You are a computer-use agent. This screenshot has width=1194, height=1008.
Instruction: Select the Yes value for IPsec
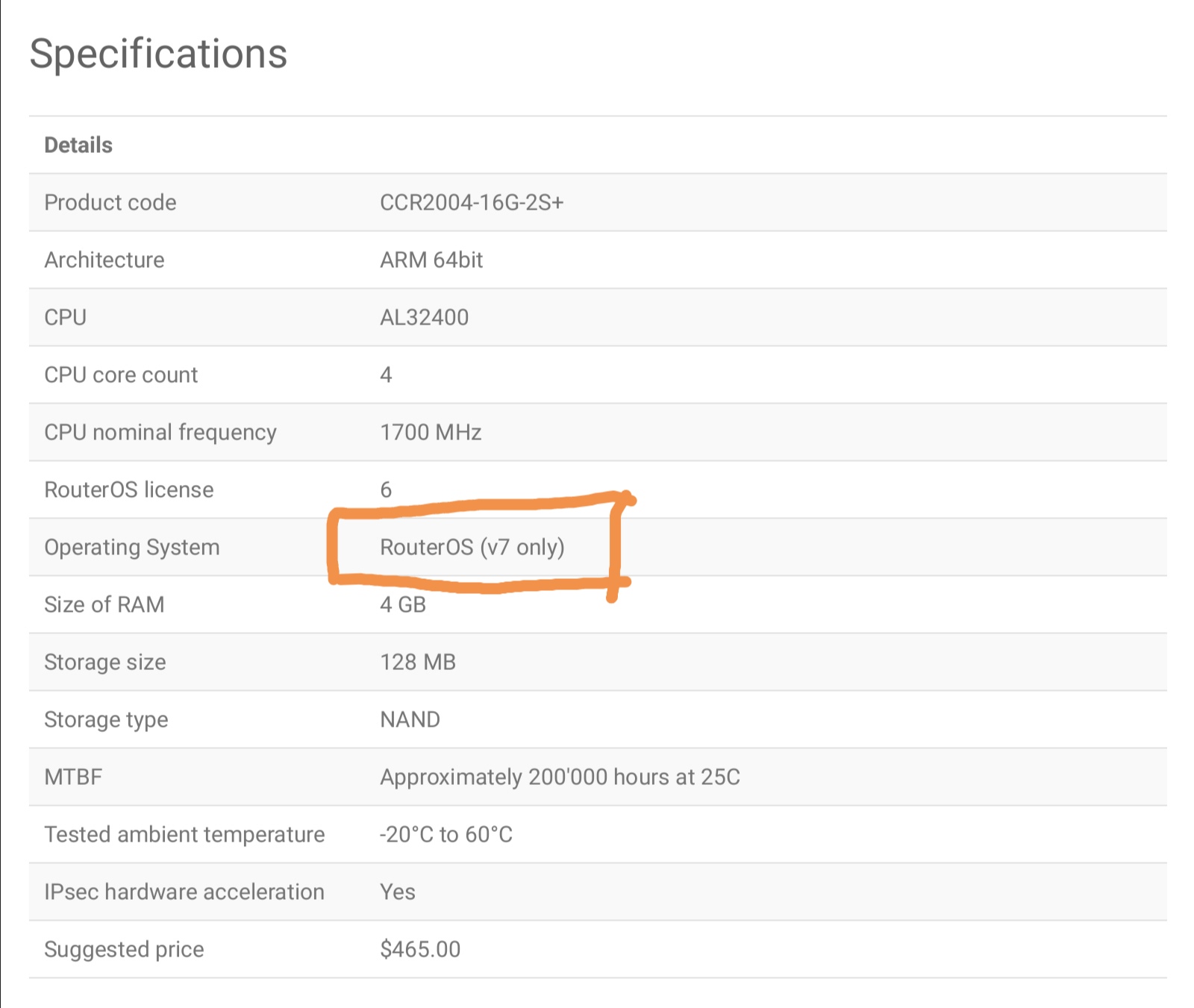tap(398, 892)
